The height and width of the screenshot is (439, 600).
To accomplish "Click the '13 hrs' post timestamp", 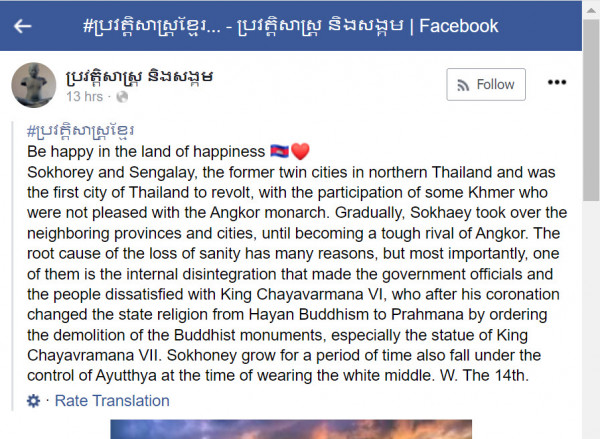I will click(x=86, y=97).
